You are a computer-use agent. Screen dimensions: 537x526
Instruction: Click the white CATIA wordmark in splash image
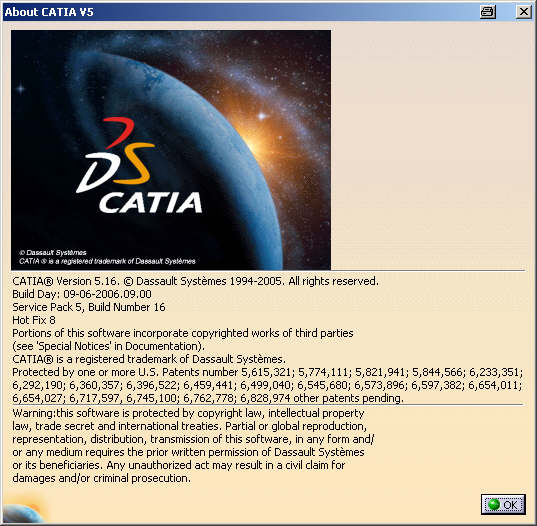tap(151, 203)
